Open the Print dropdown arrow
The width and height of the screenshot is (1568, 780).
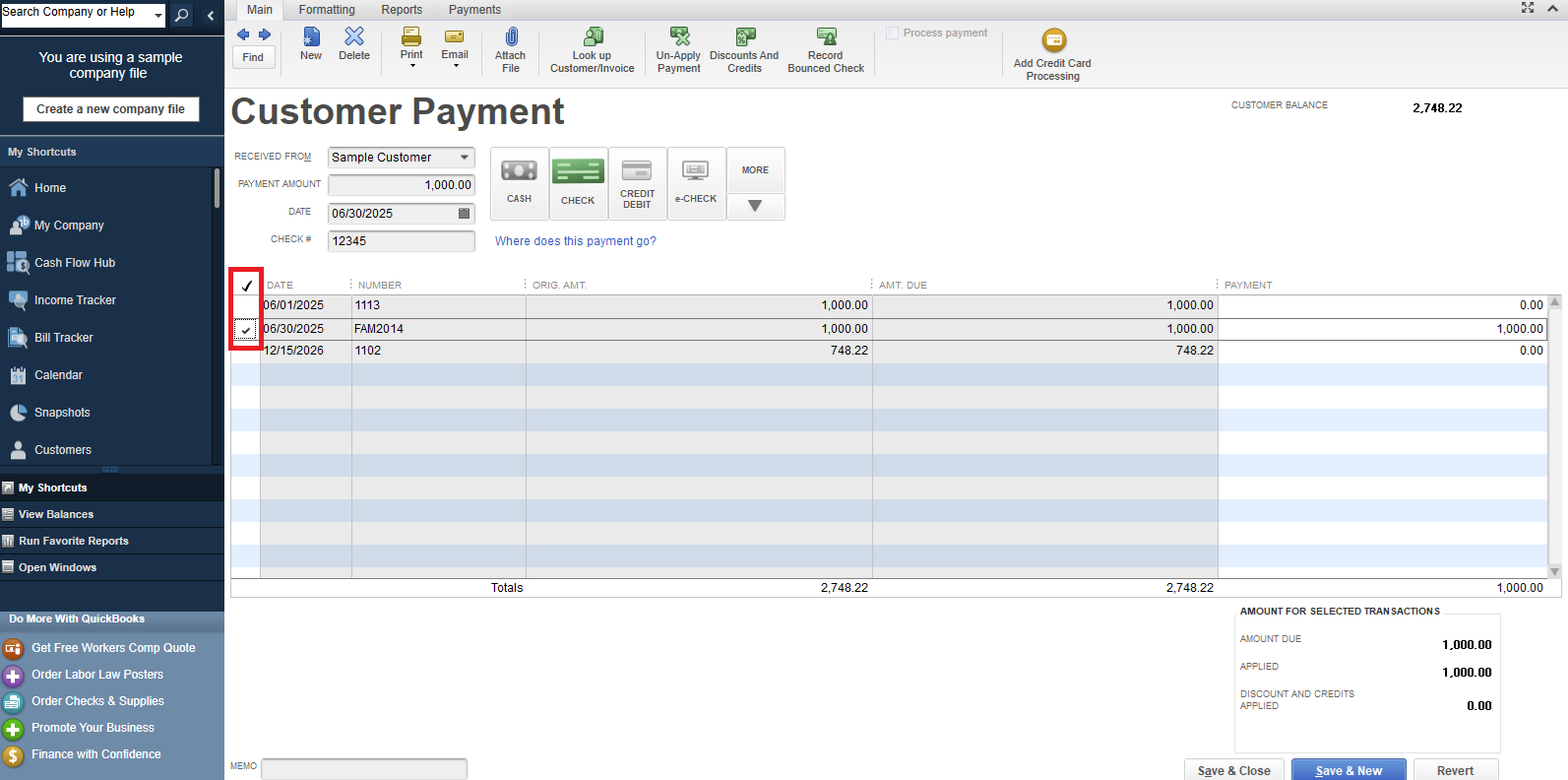click(x=412, y=66)
